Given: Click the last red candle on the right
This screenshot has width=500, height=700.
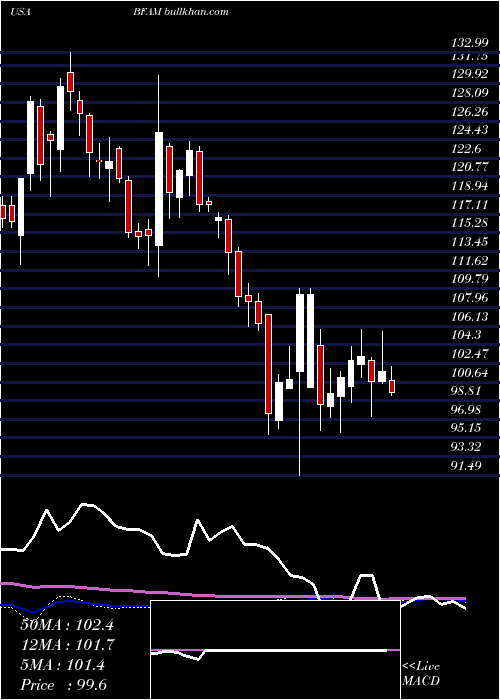Looking at the screenshot, I should tap(392, 386).
